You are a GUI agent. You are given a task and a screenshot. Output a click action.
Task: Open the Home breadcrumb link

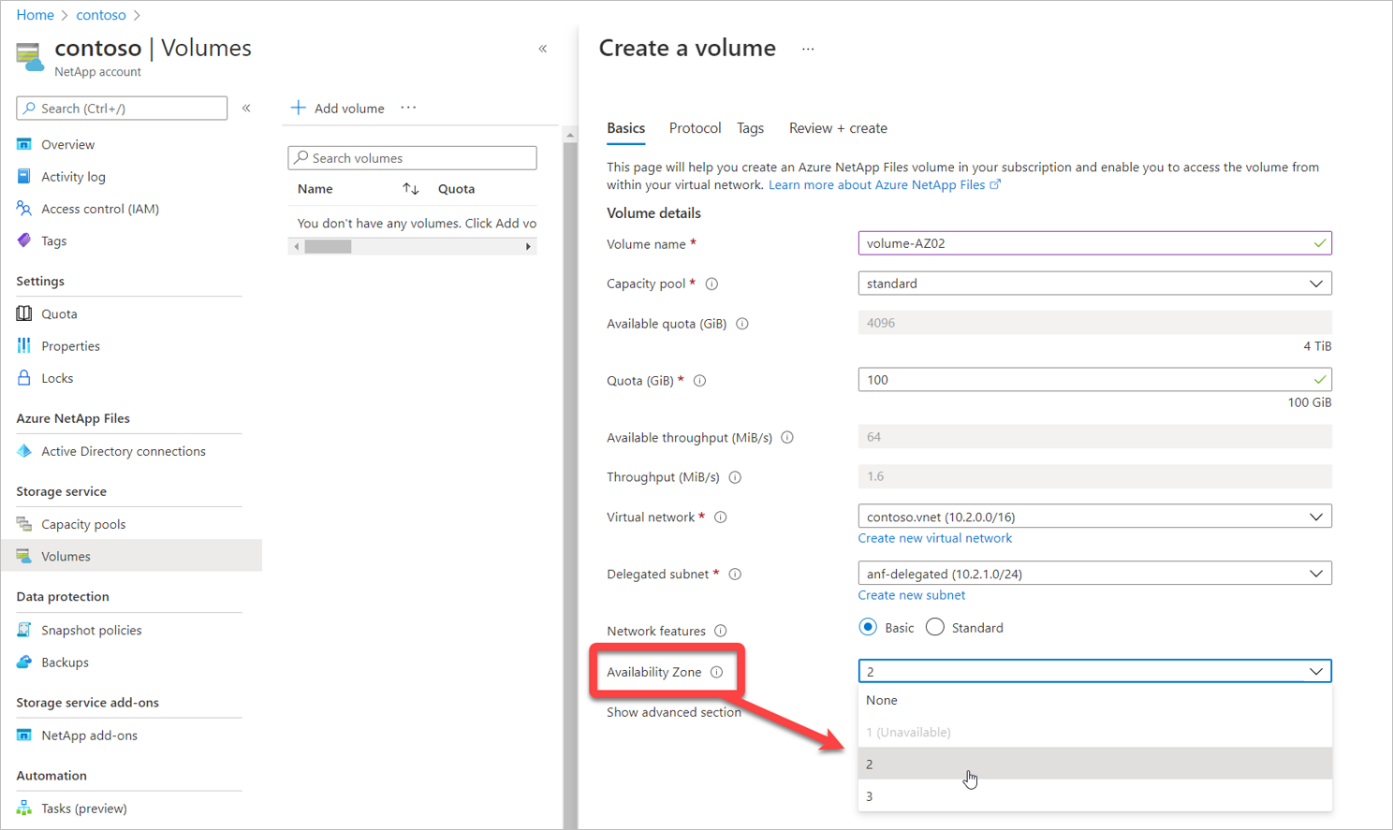coord(35,15)
